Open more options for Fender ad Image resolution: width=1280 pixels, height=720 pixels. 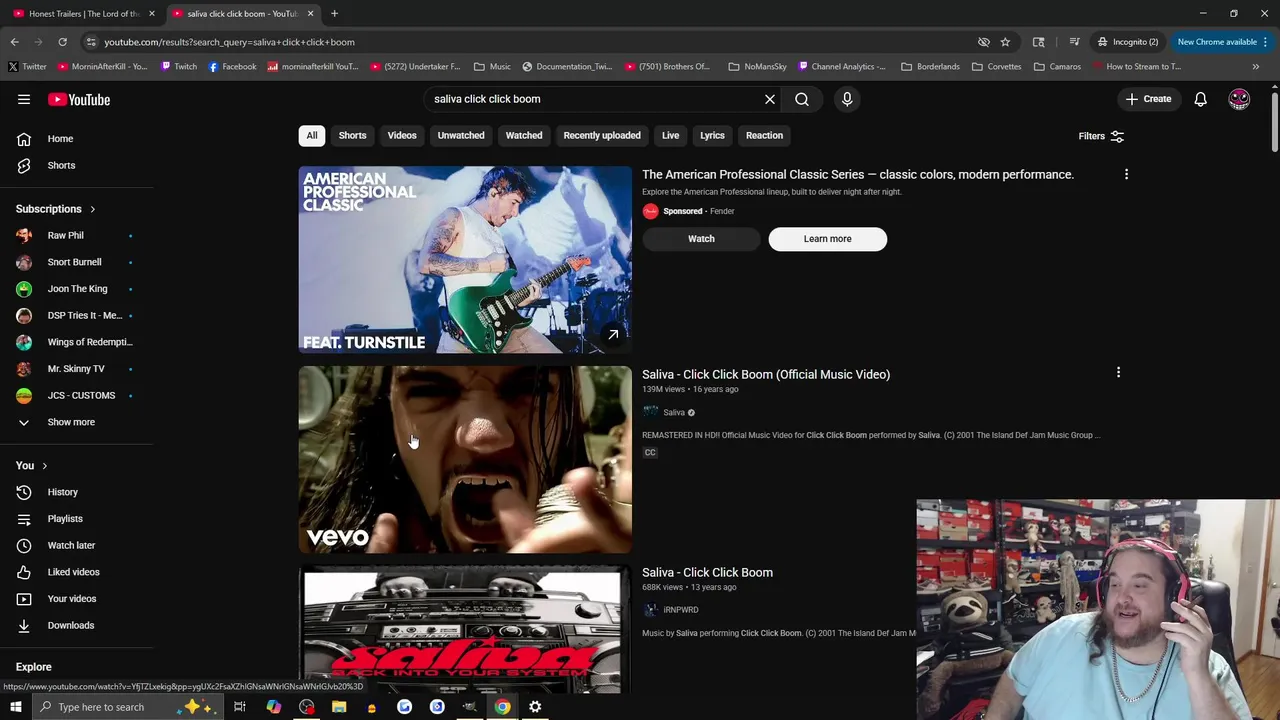tap(1126, 174)
